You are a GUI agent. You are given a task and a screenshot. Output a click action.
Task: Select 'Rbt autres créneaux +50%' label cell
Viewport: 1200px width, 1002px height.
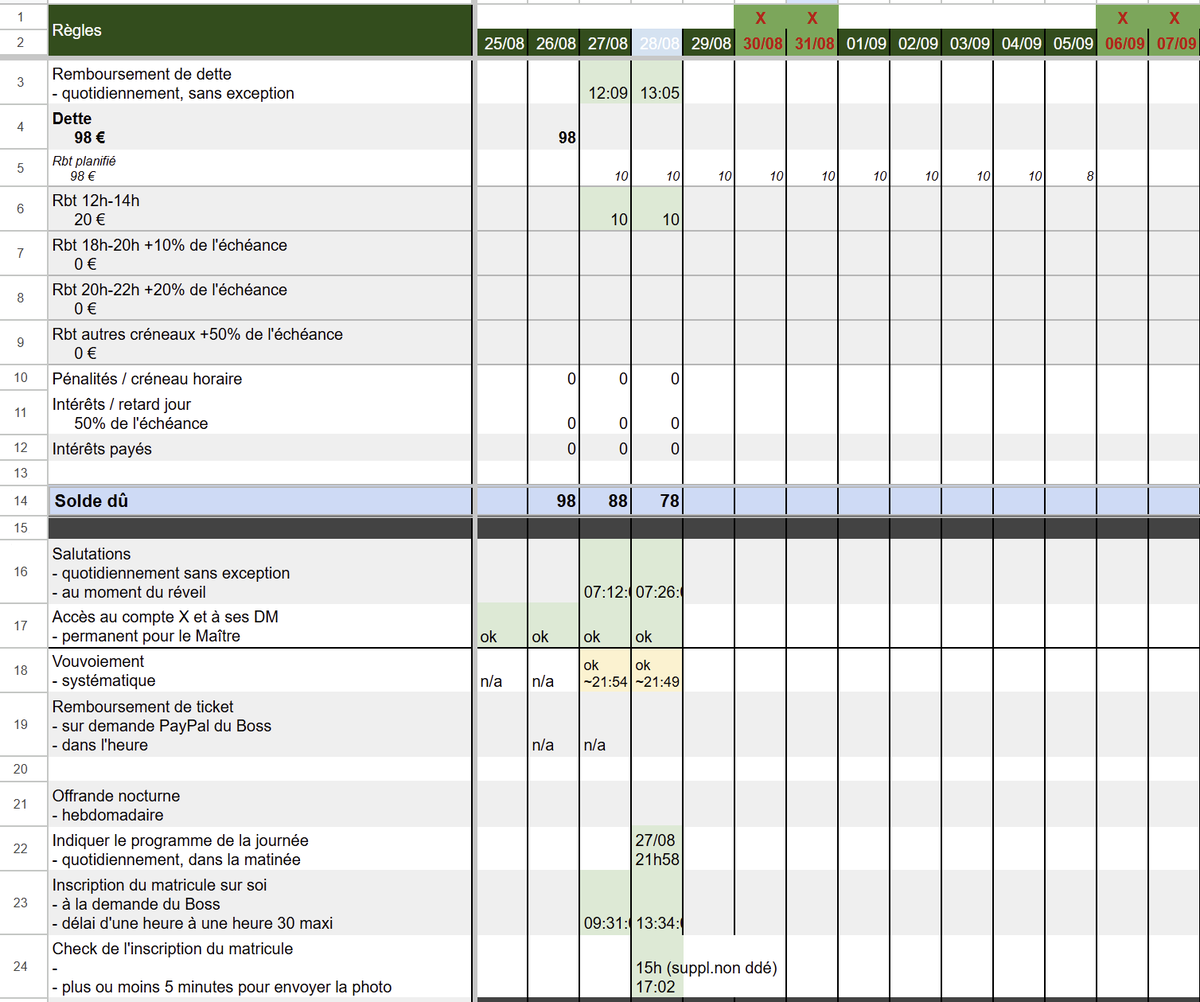tap(260, 343)
